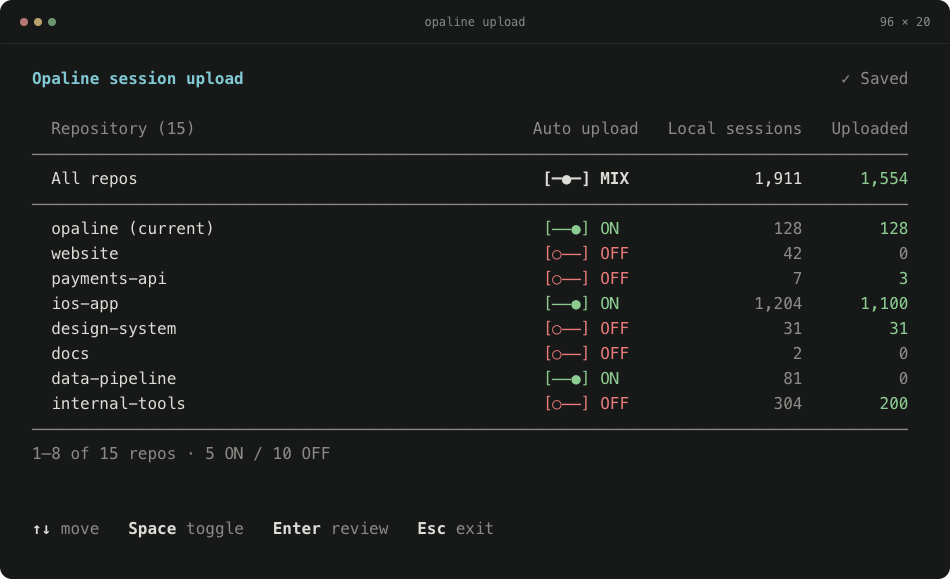Screen dimensions: 950x579
Task: Select the docs repository name
Action: tap(70, 353)
